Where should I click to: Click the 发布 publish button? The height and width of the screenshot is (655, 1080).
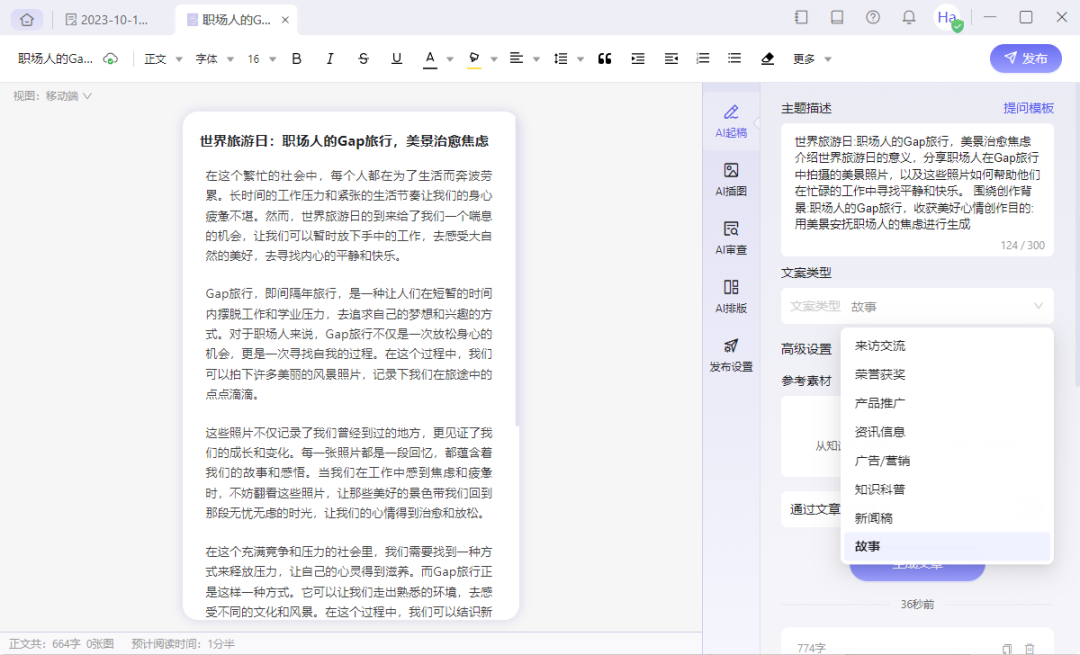click(x=1025, y=59)
